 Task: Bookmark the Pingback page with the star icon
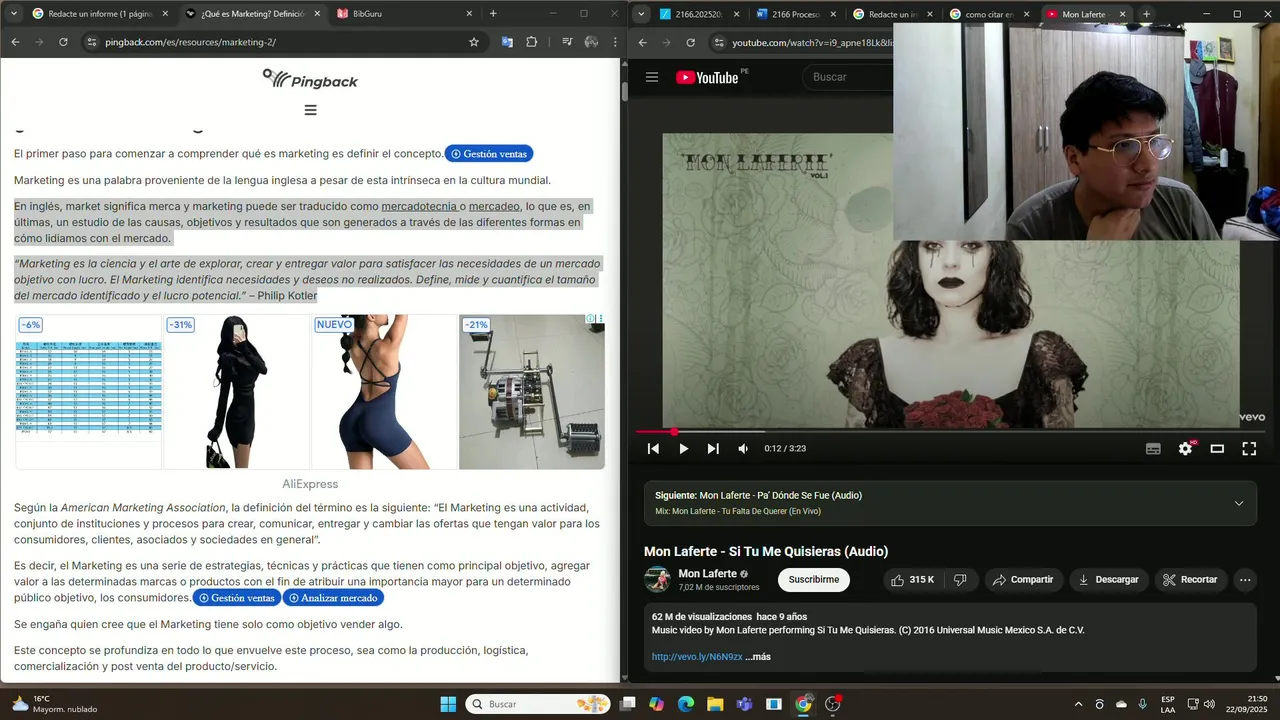tap(474, 42)
